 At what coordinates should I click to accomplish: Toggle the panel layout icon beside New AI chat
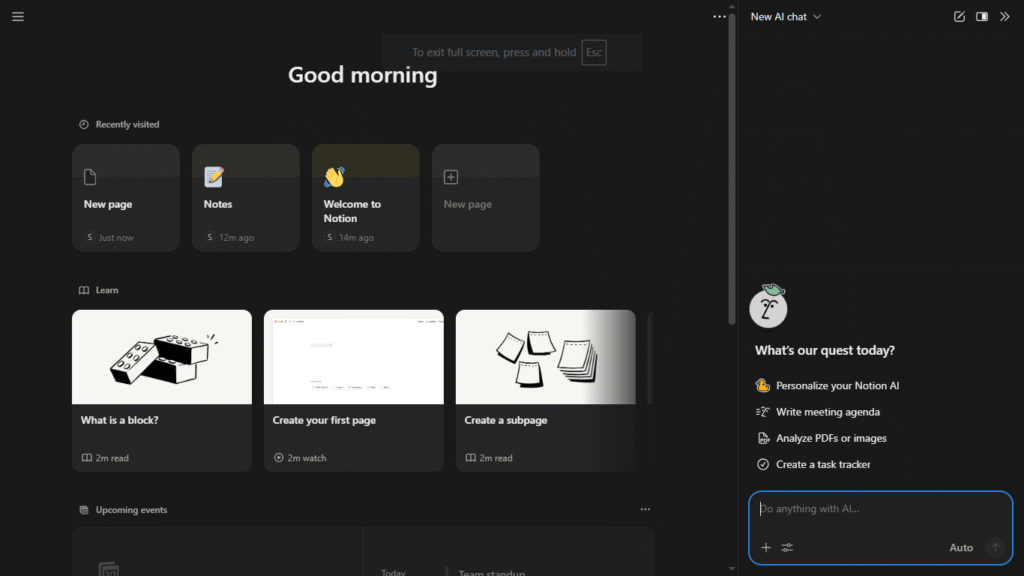(x=982, y=16)
